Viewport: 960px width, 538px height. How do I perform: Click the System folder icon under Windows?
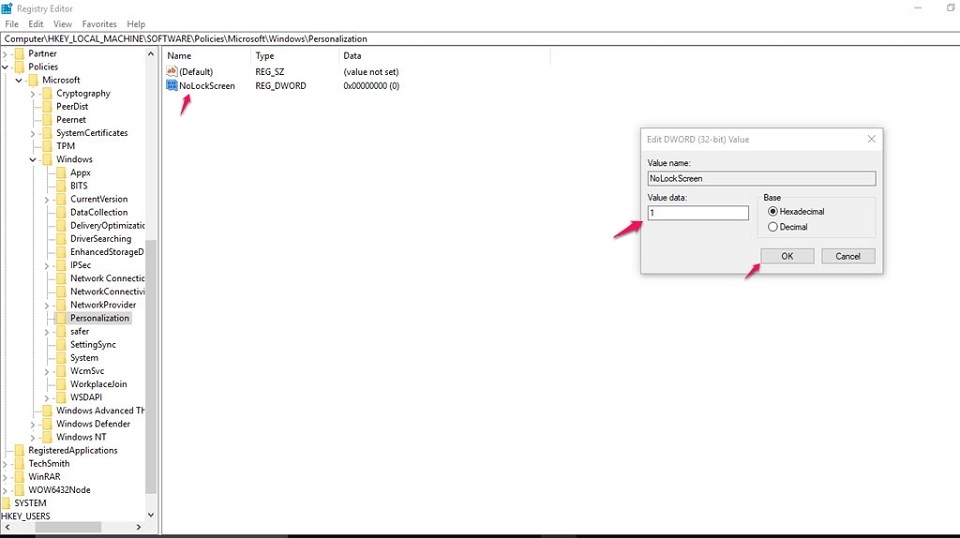coord(61,357)
